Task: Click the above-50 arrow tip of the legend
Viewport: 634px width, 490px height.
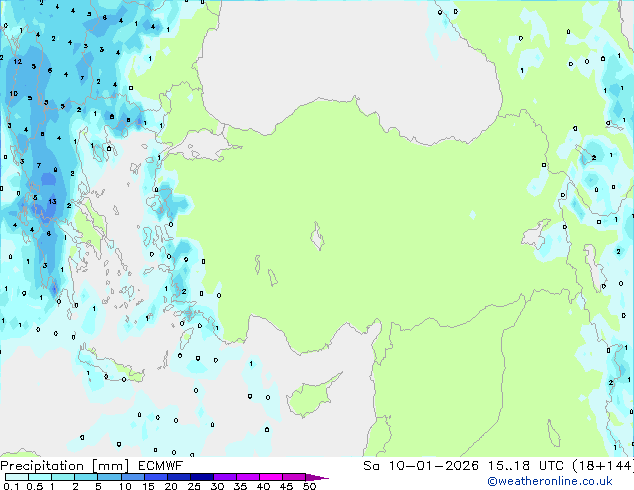Action: pos(317,477)
